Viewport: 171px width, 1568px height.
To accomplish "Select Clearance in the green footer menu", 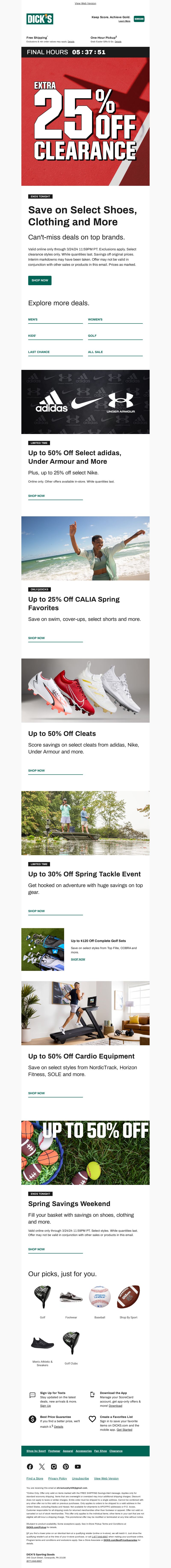I will click(x=116, y=1451).
